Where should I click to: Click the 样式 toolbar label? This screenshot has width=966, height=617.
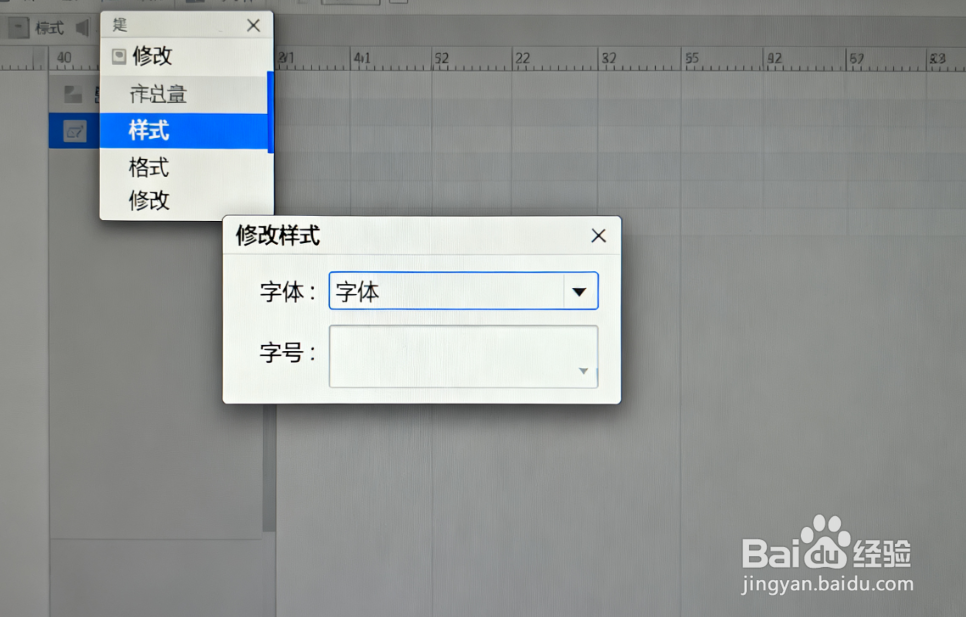pos(47,27)
